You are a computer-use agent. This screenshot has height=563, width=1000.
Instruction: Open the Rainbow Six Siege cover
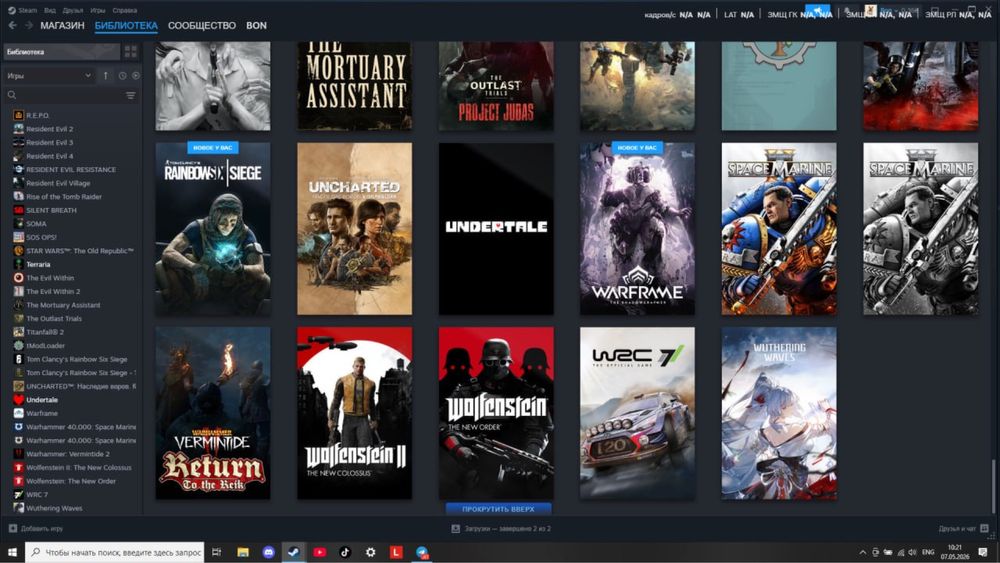click(213, 228)
